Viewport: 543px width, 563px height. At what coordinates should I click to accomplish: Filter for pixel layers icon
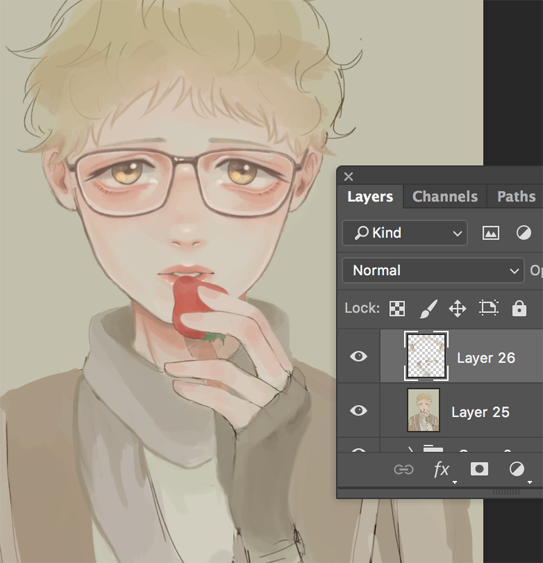pyautogui.click(x=491, y=233)
